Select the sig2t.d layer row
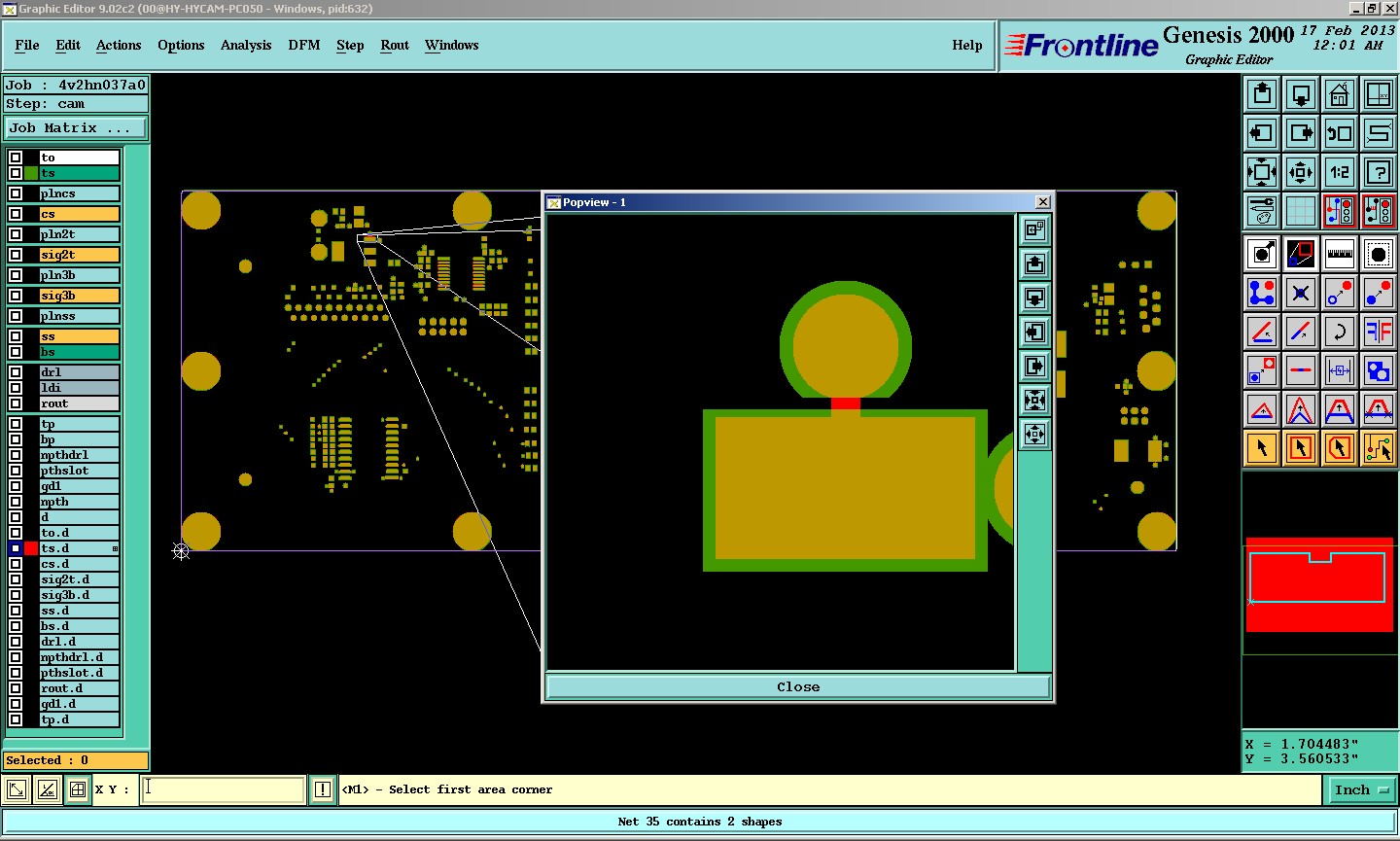Screen dimensions: 1400x841 pos(80,579)
